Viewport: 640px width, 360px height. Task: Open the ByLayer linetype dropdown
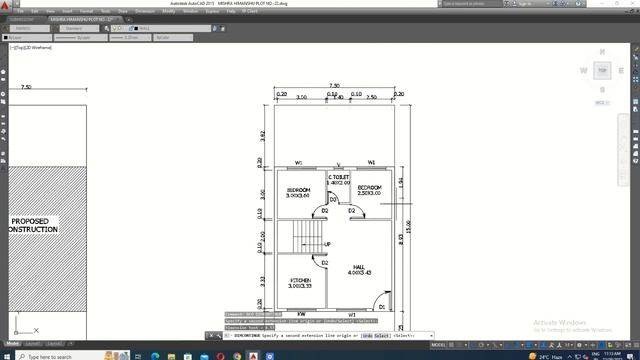tap(81, 38)
